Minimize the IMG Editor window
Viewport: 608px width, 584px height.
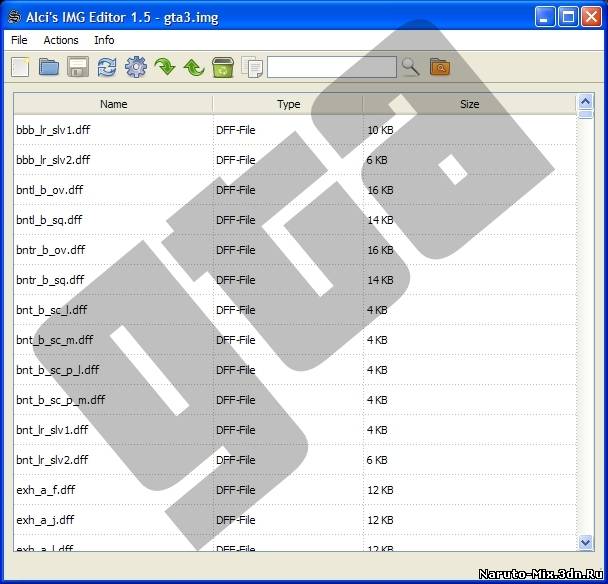(545, 17)
